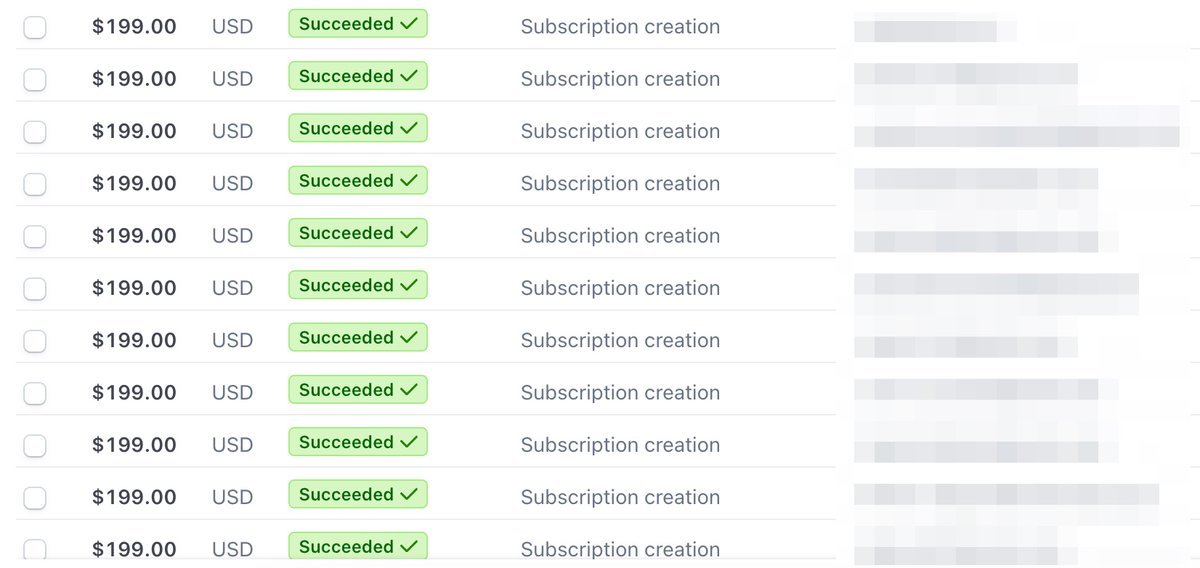Click the USD label in the ninth row
The width and height of the screenshot is (1200, 568).
[232, 446]
